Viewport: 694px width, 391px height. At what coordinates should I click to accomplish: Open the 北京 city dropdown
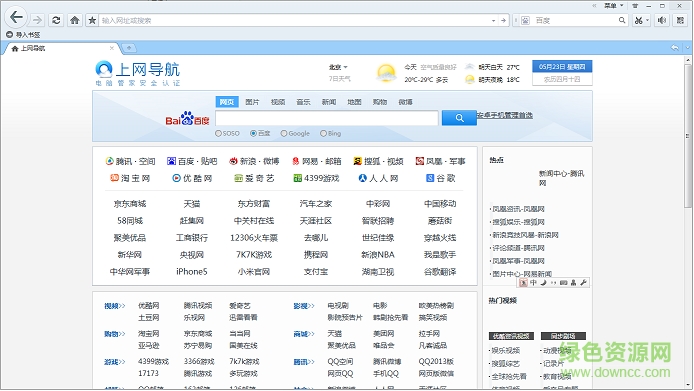click(x=338, y=67)
